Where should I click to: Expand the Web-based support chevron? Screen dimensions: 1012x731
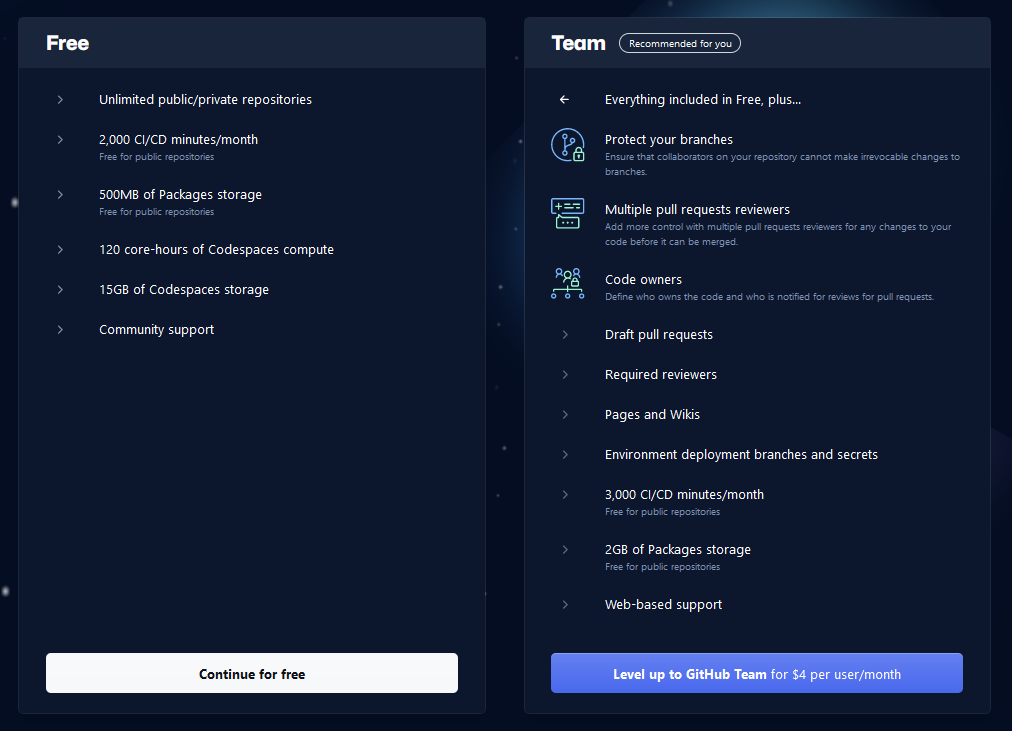click(x=565, y=605)
